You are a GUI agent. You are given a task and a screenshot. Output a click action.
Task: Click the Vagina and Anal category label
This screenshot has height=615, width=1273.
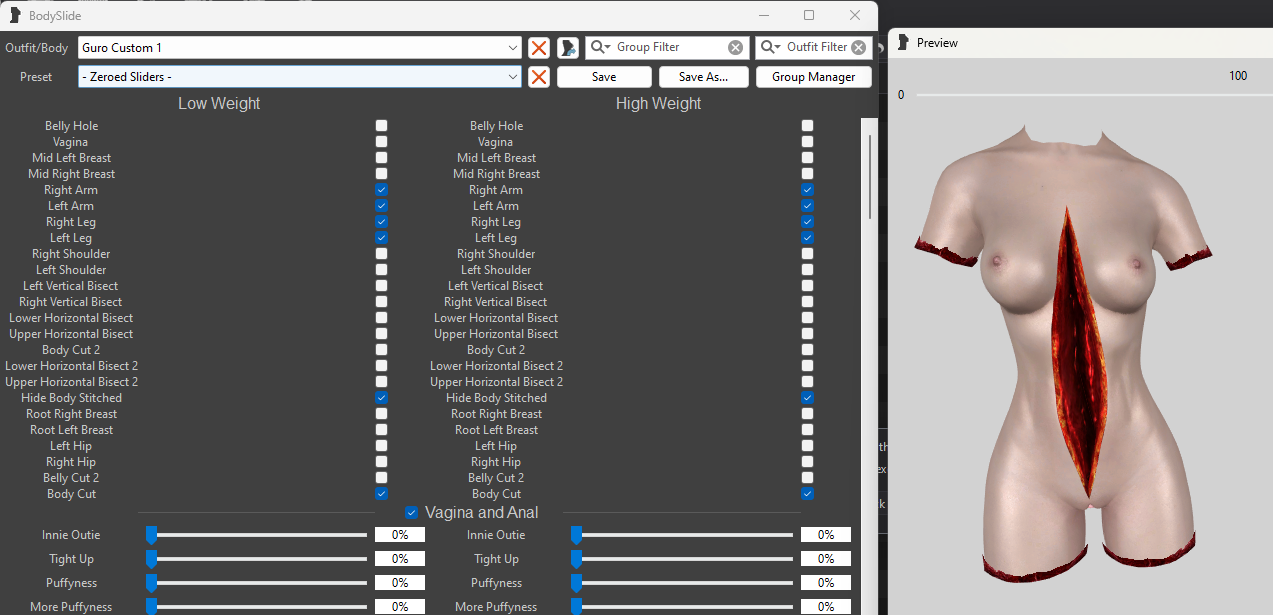tap(482, 512)
